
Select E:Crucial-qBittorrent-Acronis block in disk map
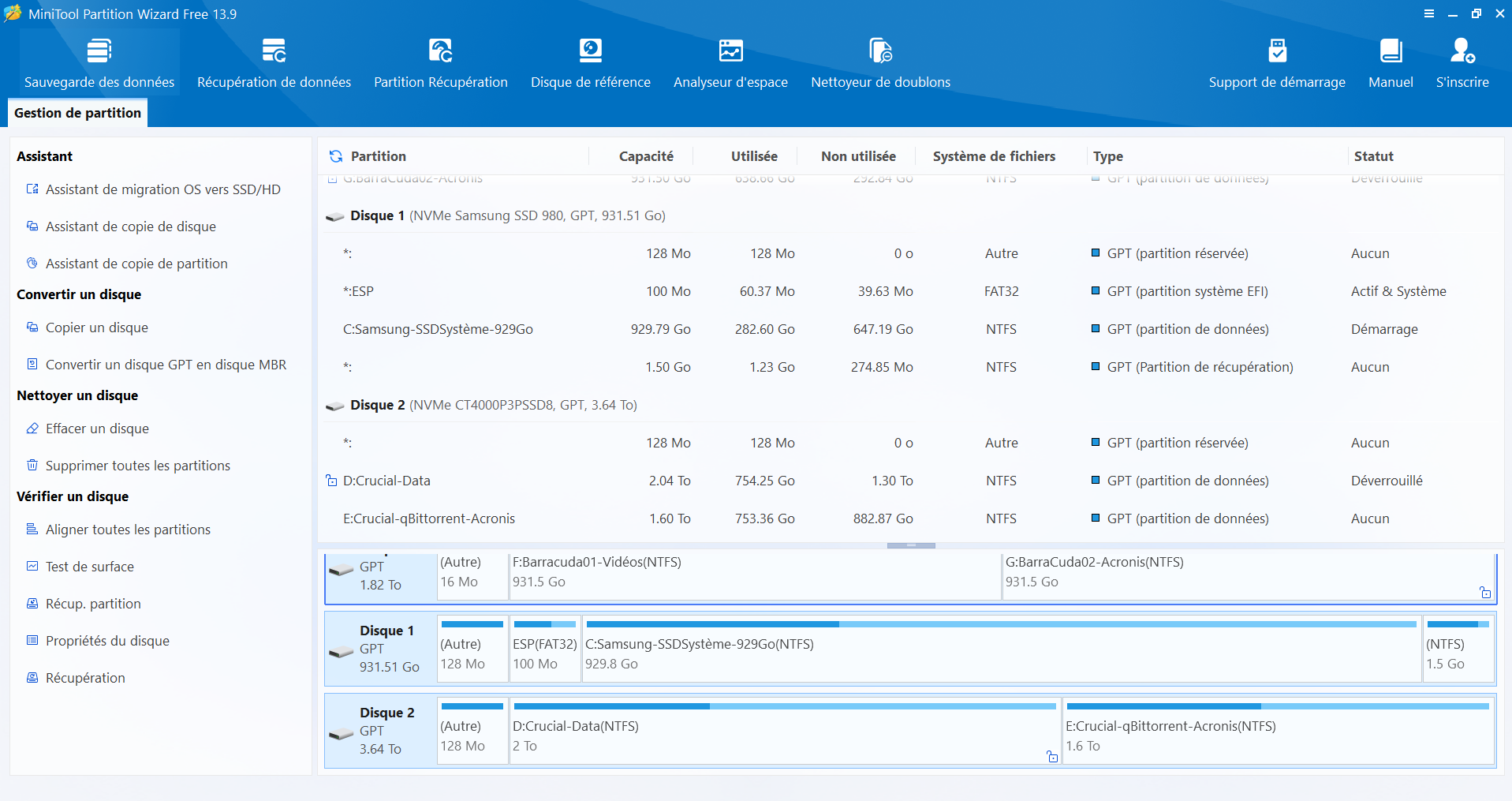click(x=1279, y=731)
